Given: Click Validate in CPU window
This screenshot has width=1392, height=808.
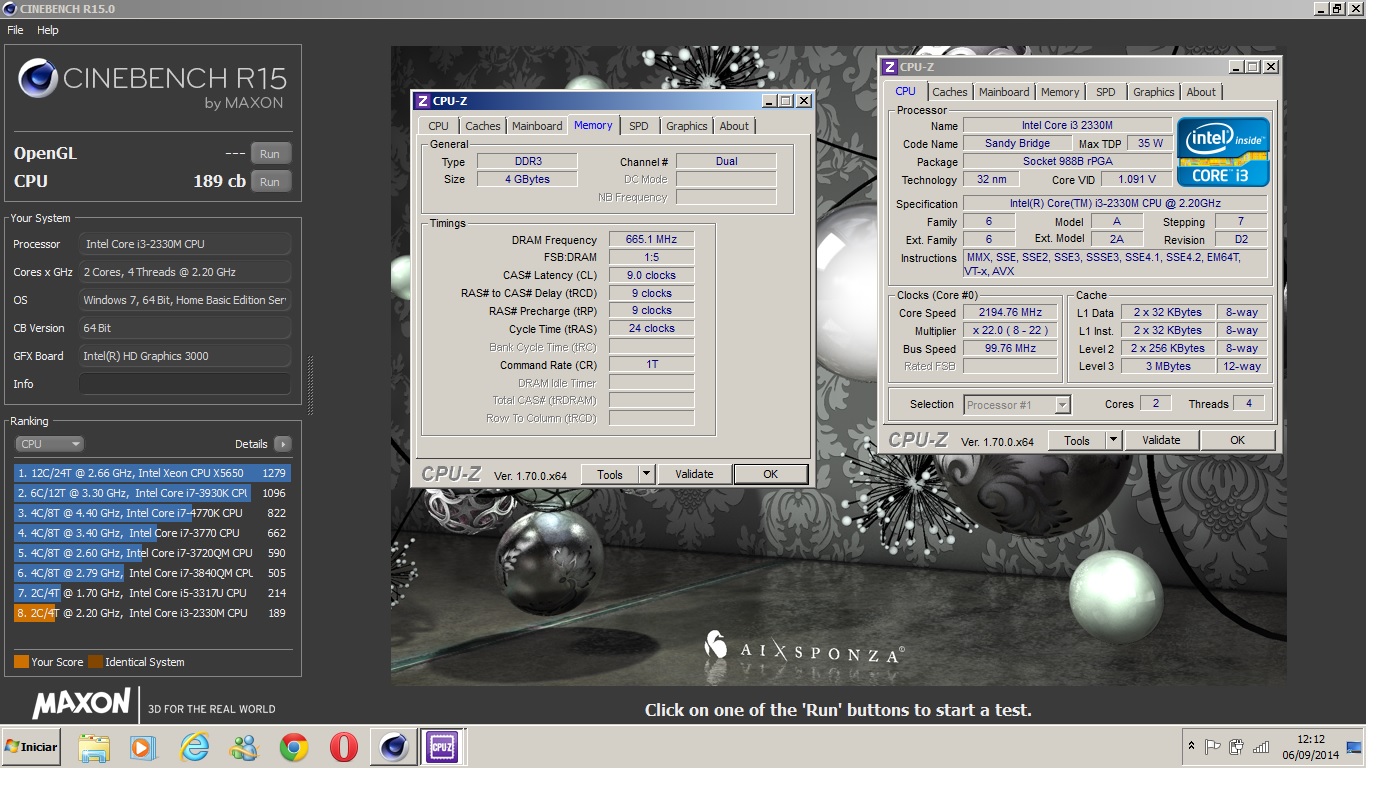Looking at the screenshot, I should point(1161,440).
